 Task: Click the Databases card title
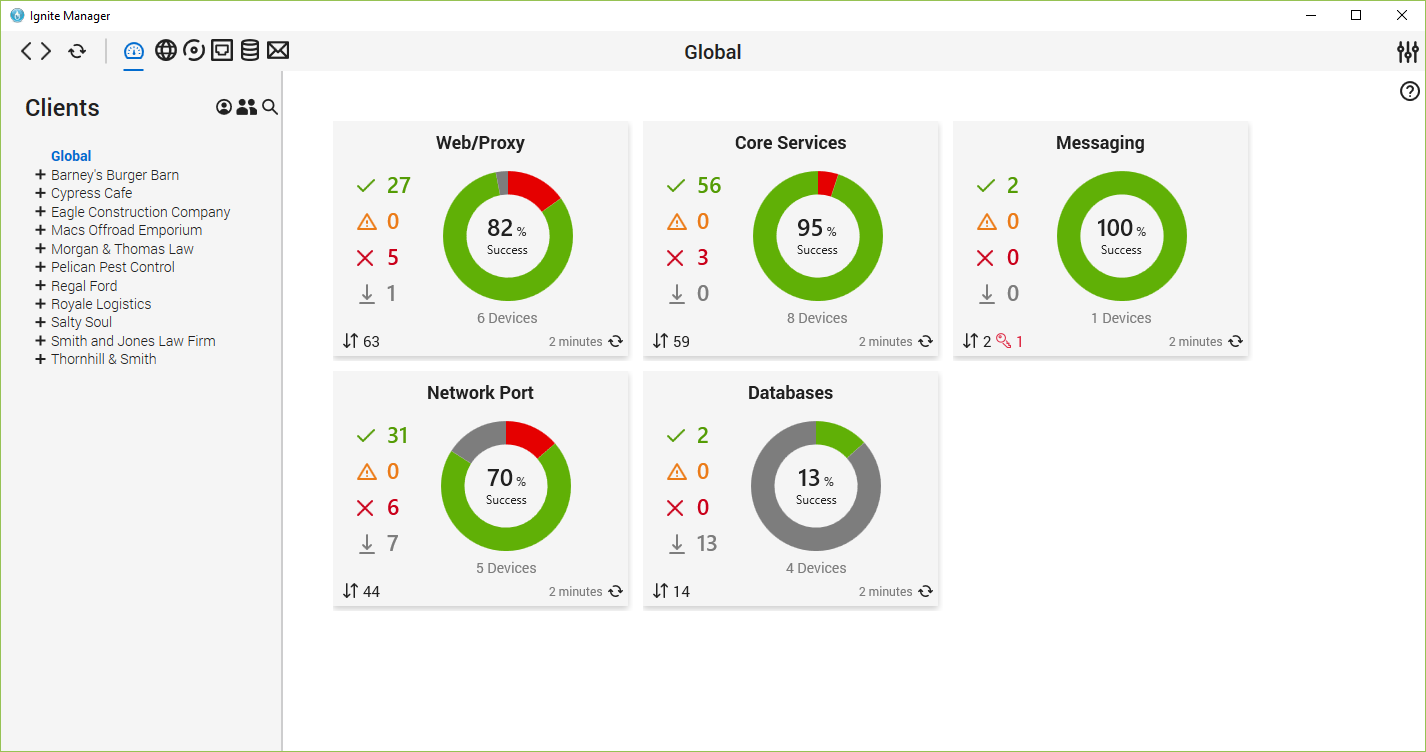tap(790, 393)
